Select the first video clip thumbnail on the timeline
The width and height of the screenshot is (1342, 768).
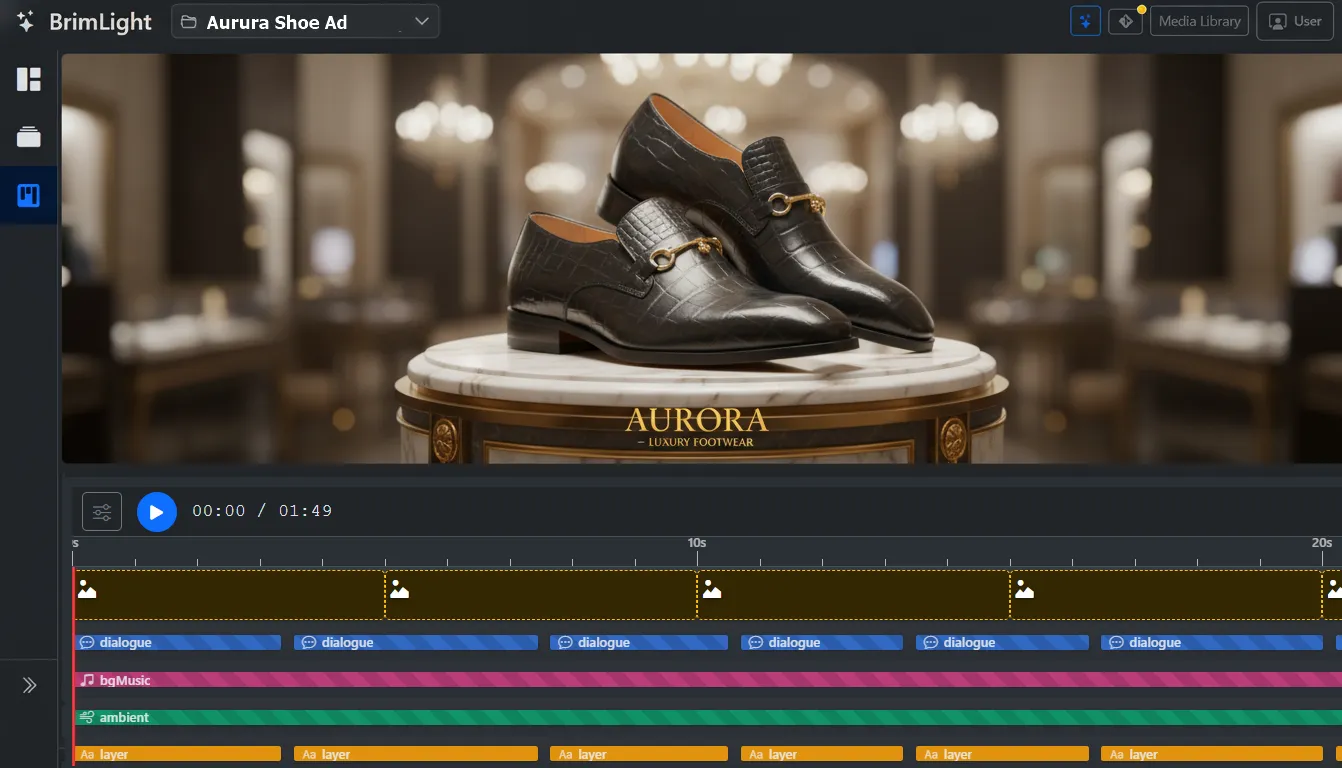pos(228,594)
